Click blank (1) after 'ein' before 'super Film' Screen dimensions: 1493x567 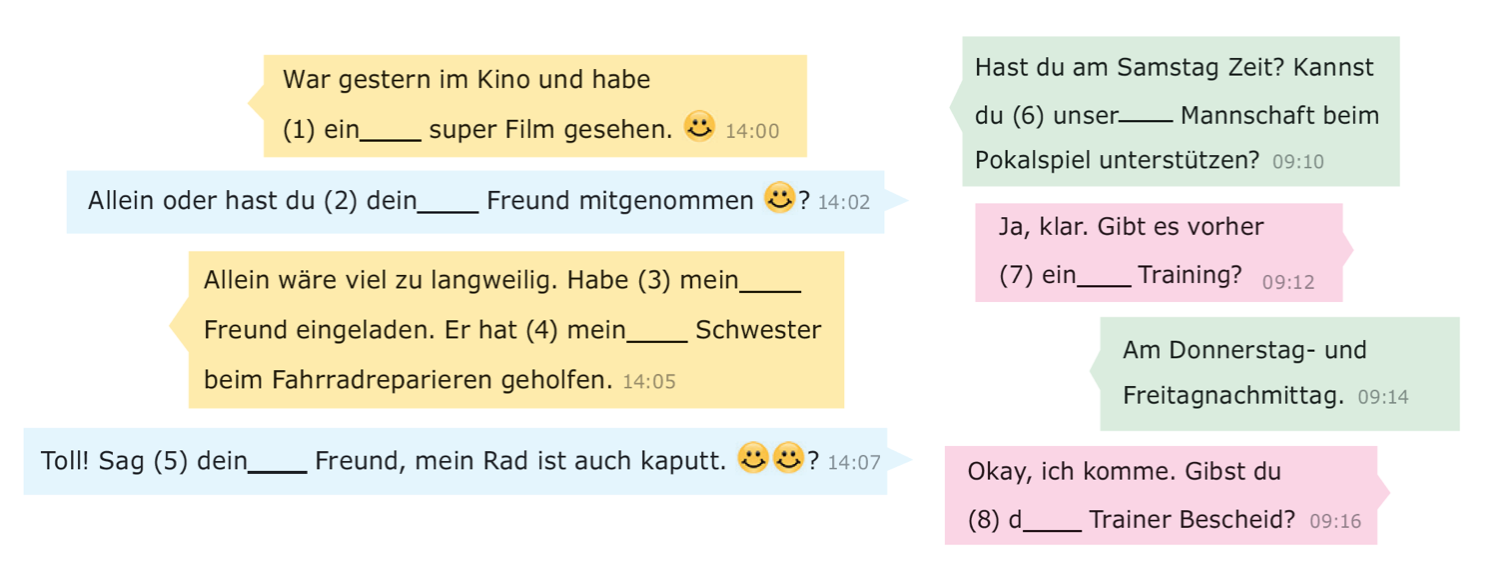[x=390, y=132]
